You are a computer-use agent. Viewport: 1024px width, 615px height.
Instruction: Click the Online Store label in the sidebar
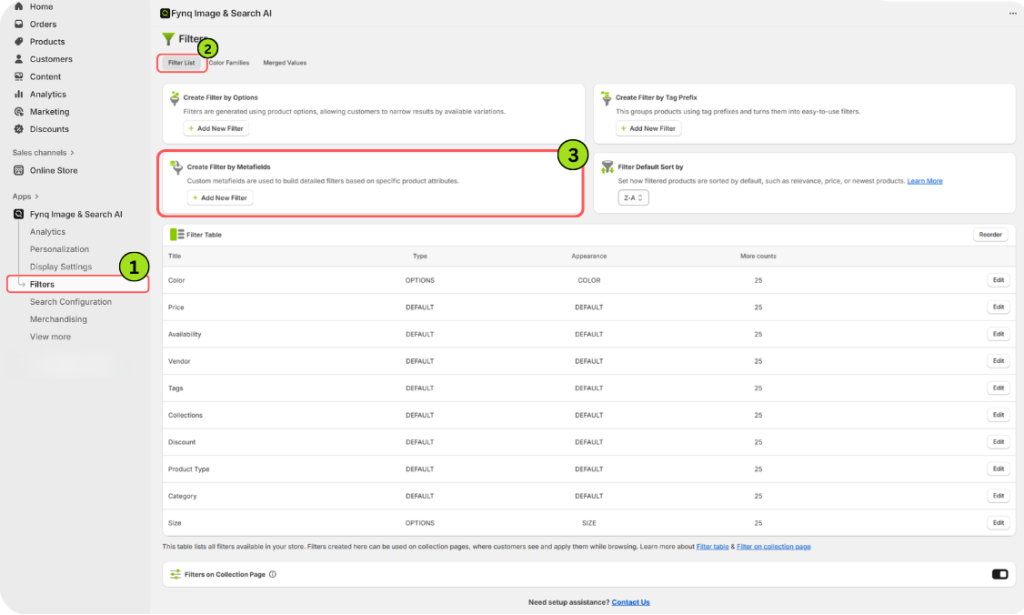[54, 170]
